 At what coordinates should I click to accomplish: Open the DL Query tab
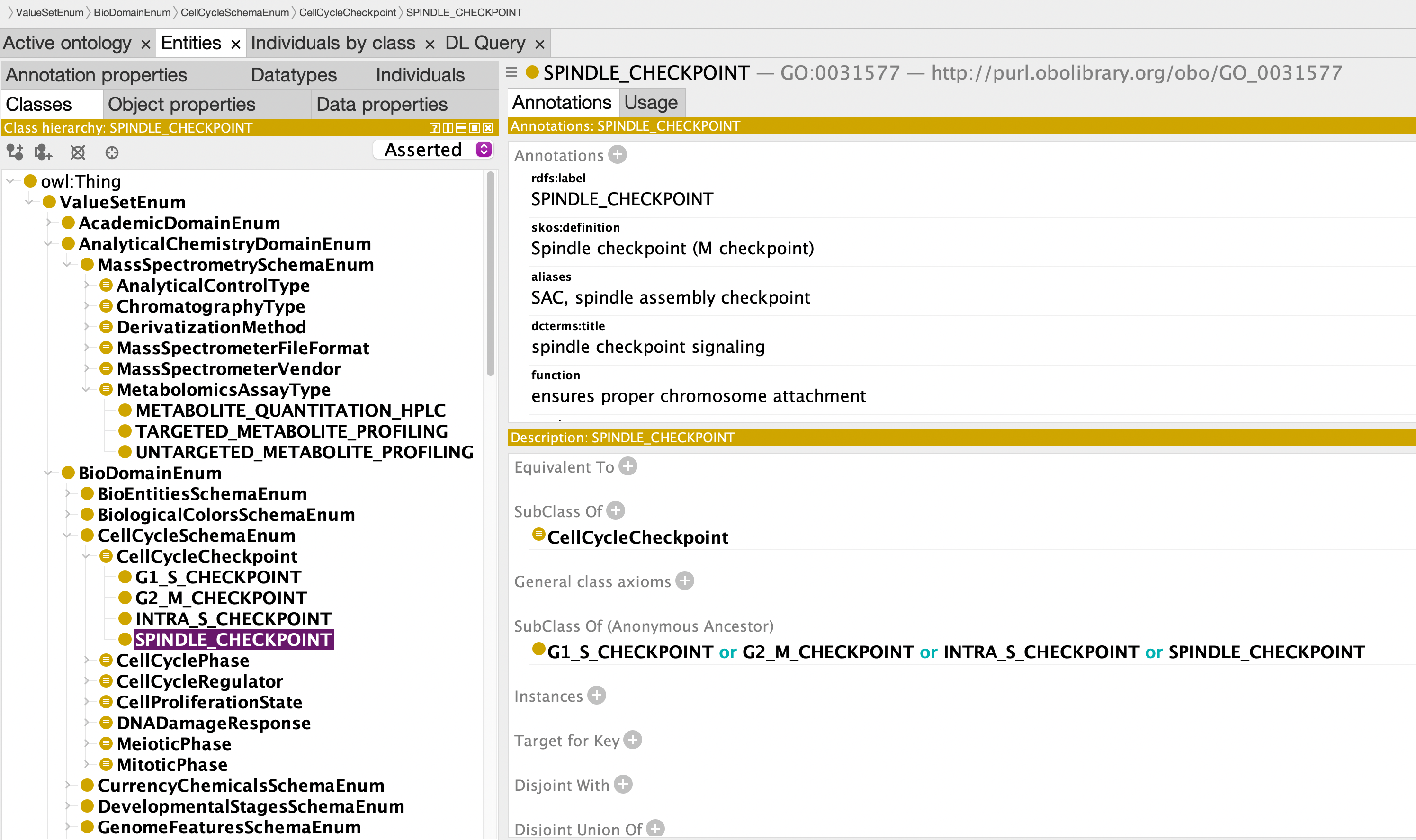[485, 43]
